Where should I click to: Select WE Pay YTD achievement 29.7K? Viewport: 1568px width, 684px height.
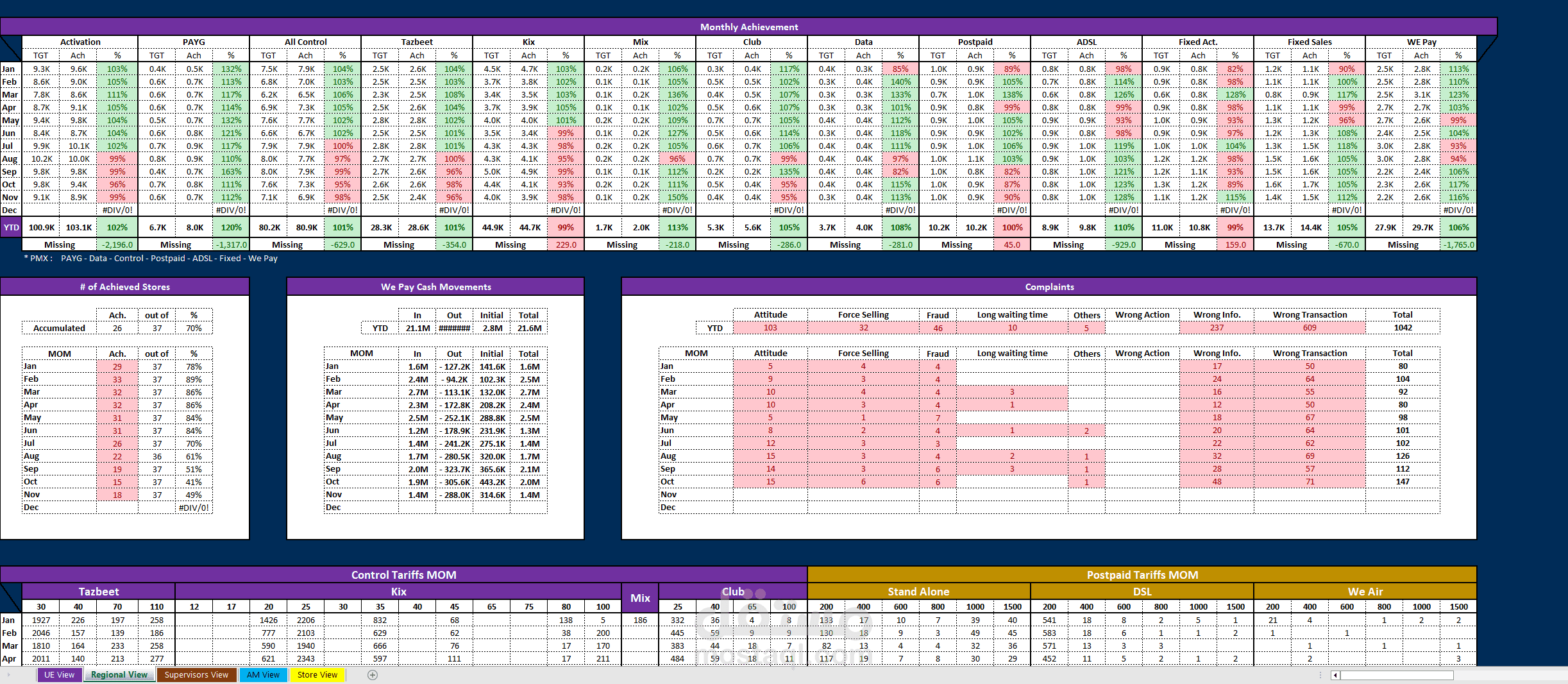tap(1422, 227)
